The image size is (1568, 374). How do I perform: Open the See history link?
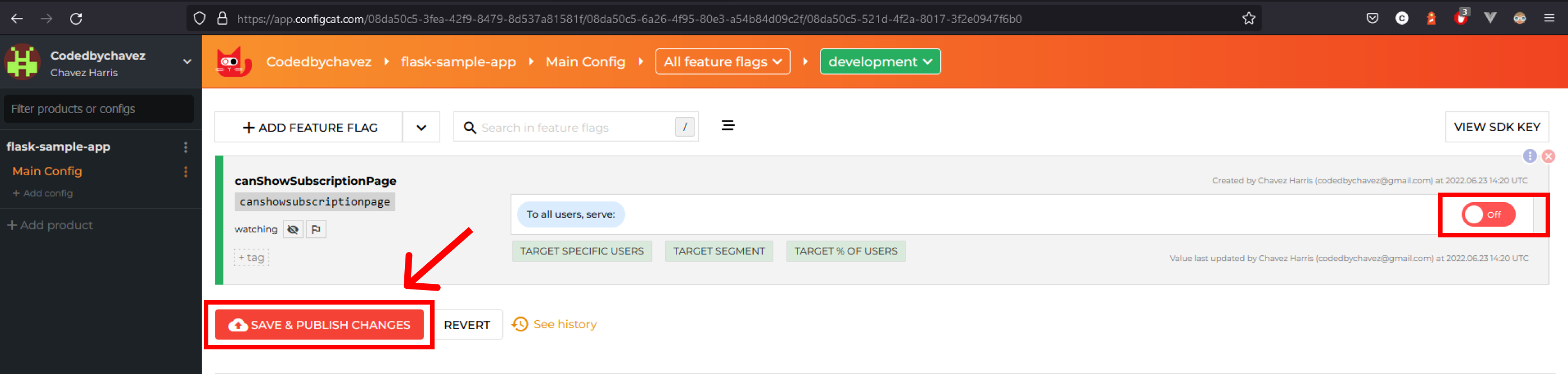564,325
